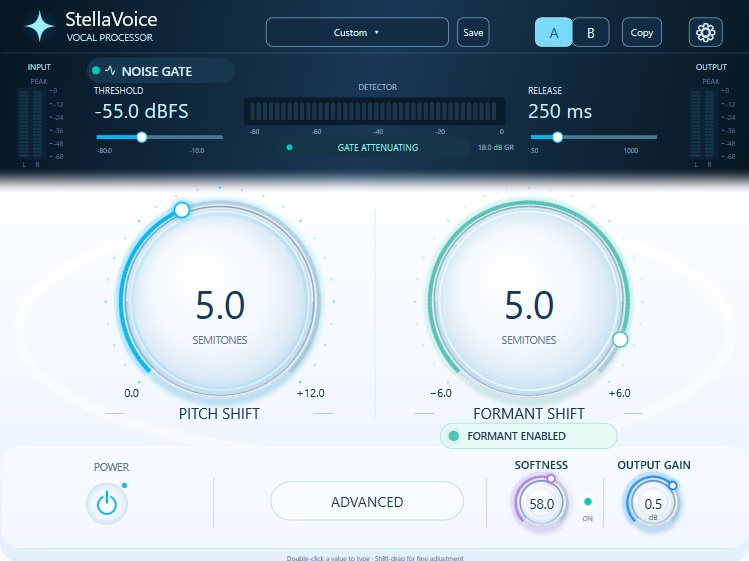
Task: Click the Pitch Shift dial handle
Action: [182, 209]
